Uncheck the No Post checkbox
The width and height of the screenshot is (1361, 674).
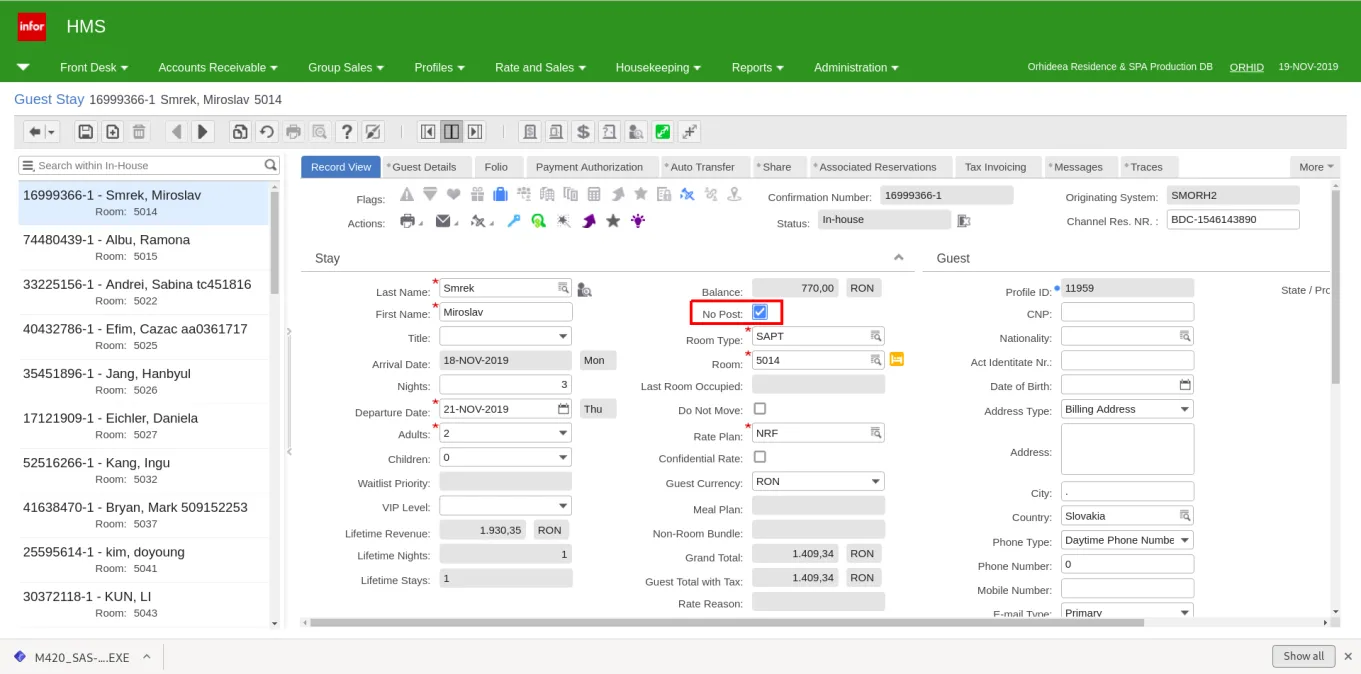(x=760, y=313)
